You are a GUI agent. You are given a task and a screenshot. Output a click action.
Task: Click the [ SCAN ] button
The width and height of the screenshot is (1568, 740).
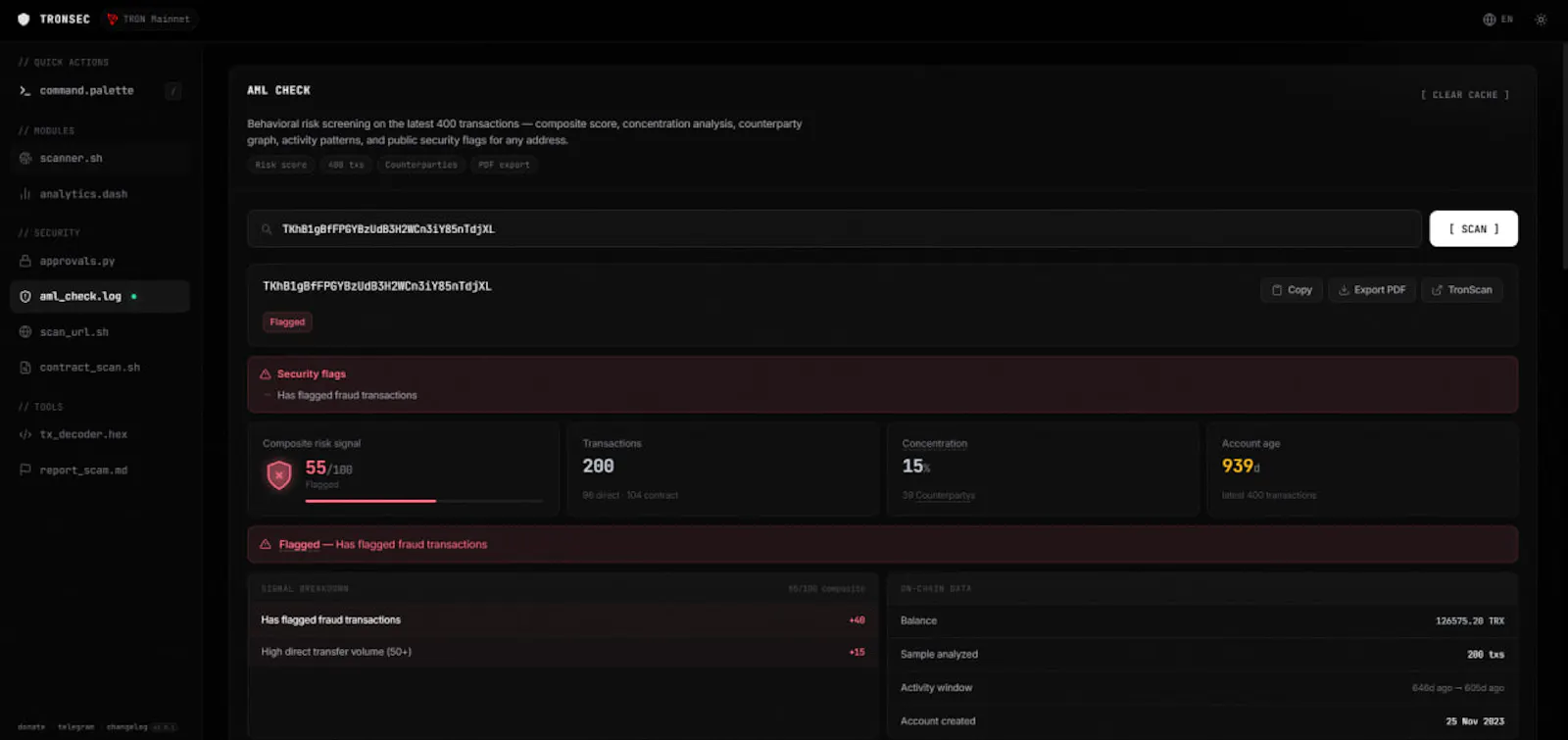coord(1474,228)
